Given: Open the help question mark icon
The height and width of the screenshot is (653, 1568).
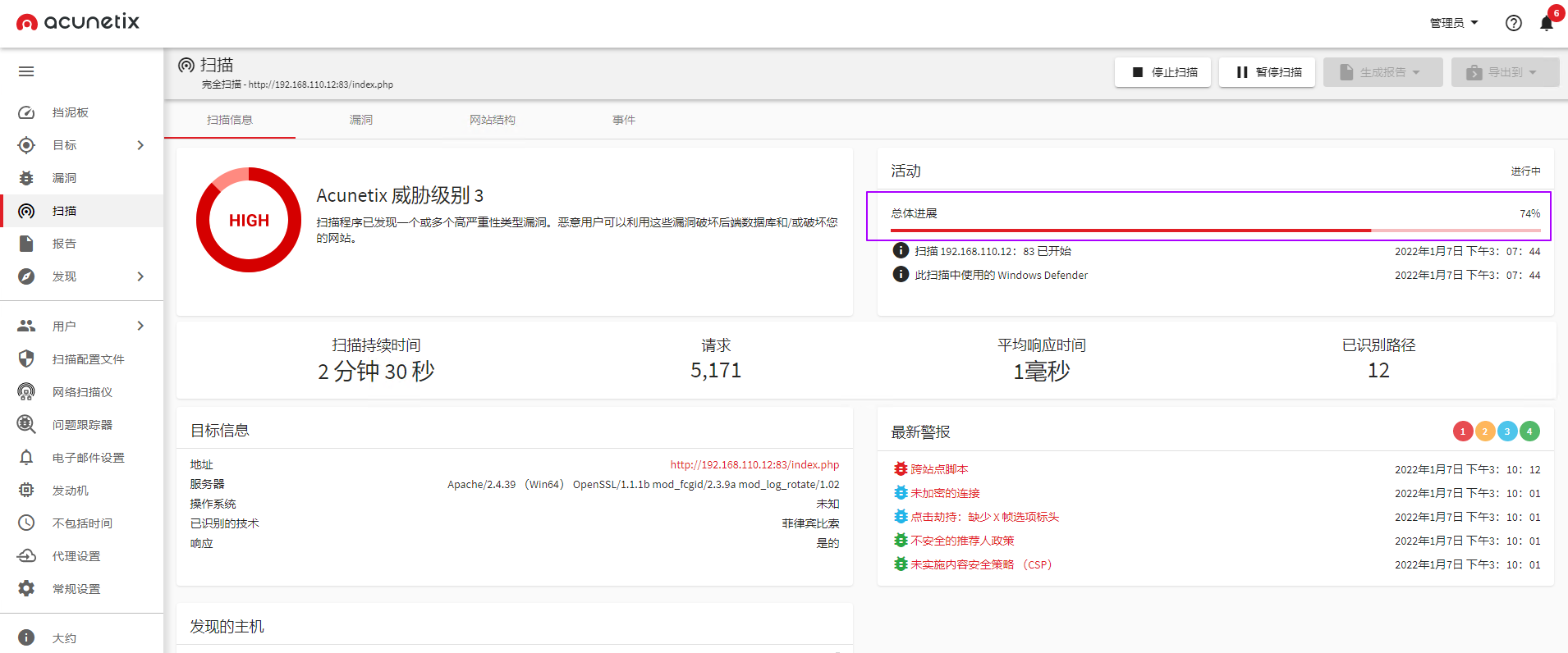Looking at the screenshot, I should (x=1514, y=23).
